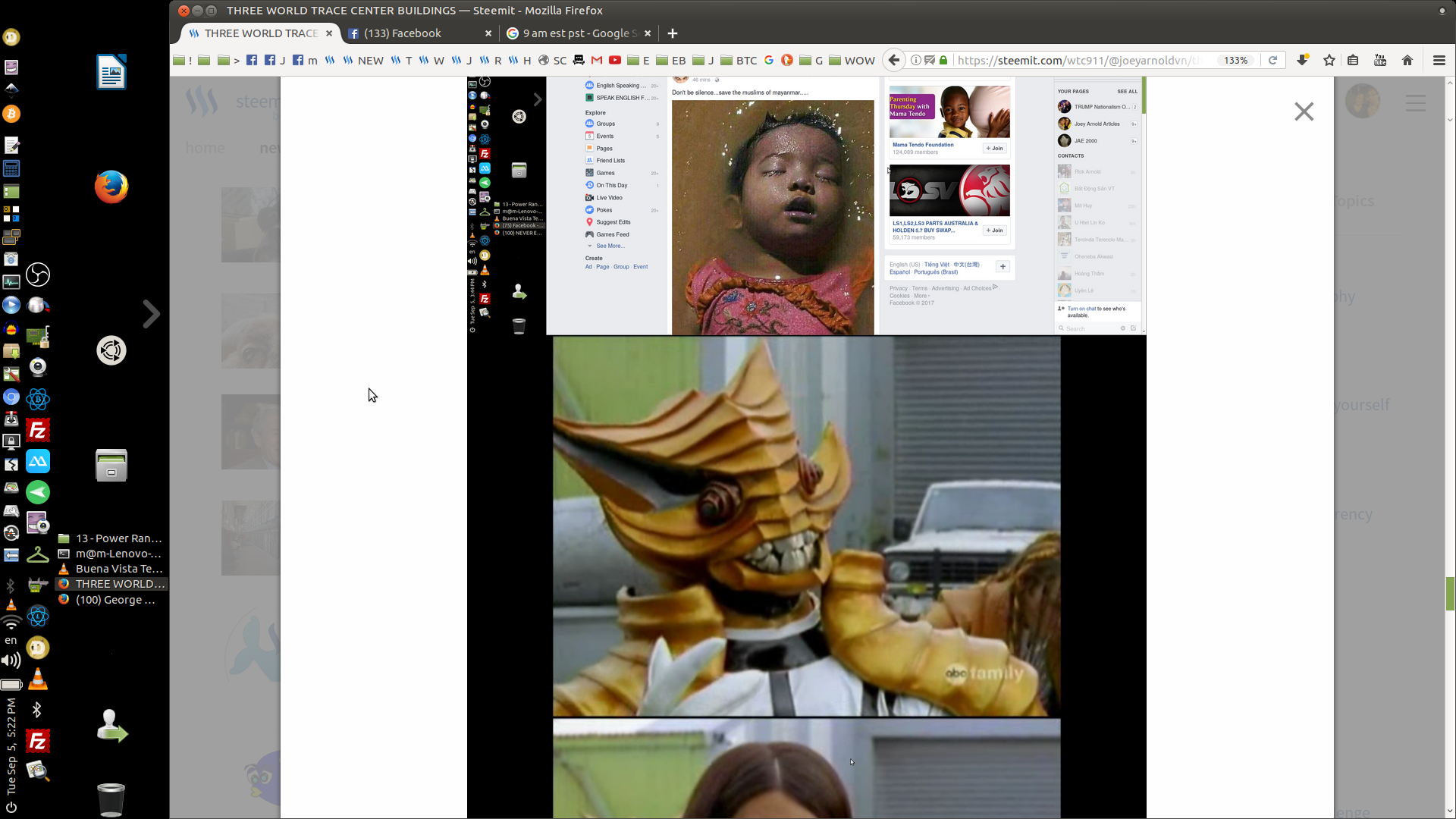
Task: Open the calculator dock icon
Action: click(11, 168)
